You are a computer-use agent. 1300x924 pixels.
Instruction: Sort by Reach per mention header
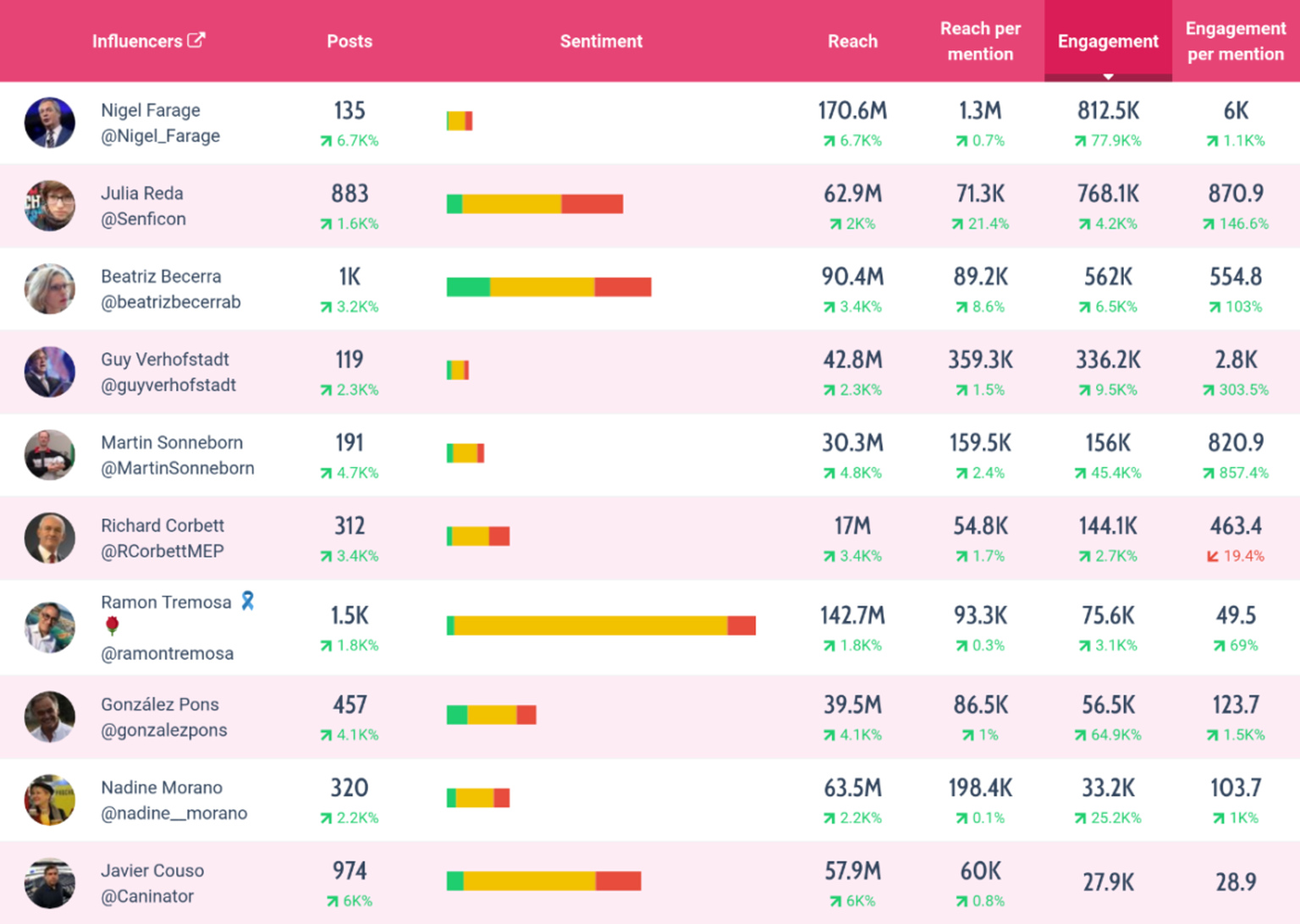click(980, 41)
